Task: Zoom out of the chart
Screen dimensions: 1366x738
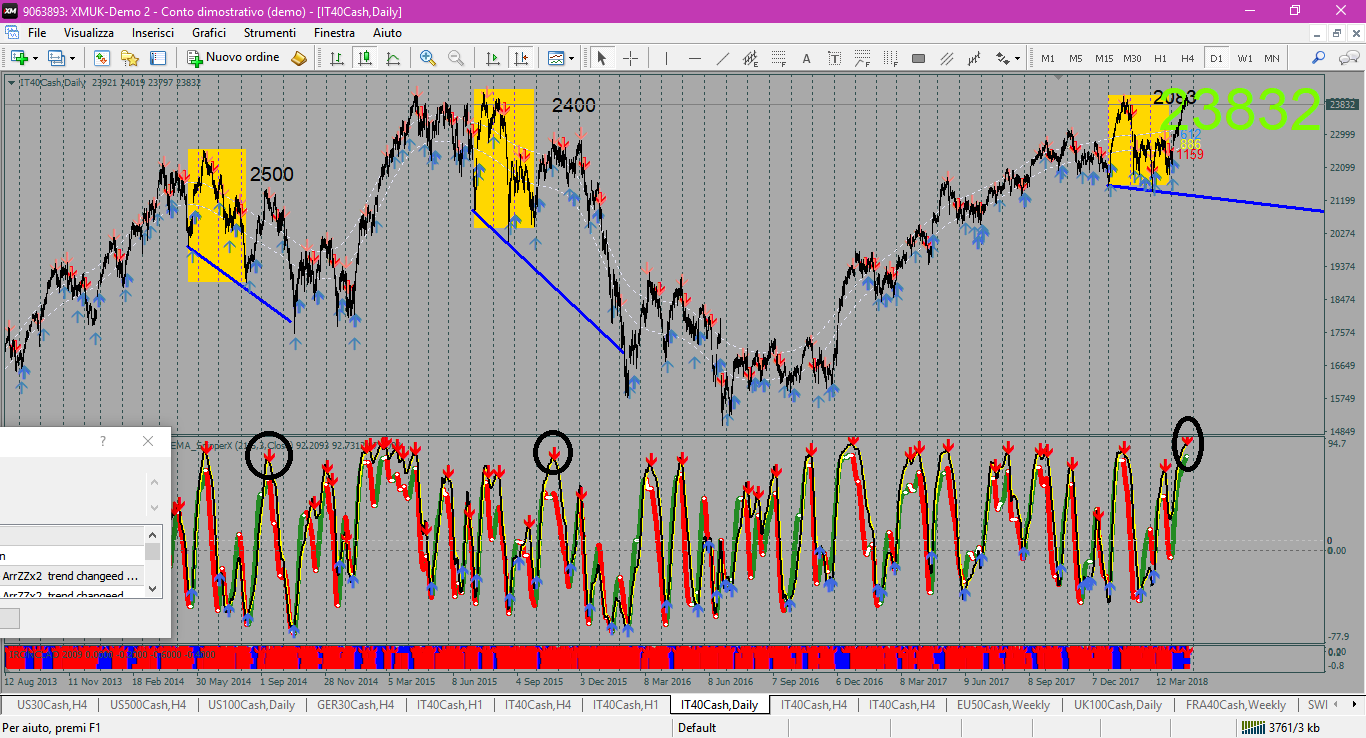Action: click(456, 58)
